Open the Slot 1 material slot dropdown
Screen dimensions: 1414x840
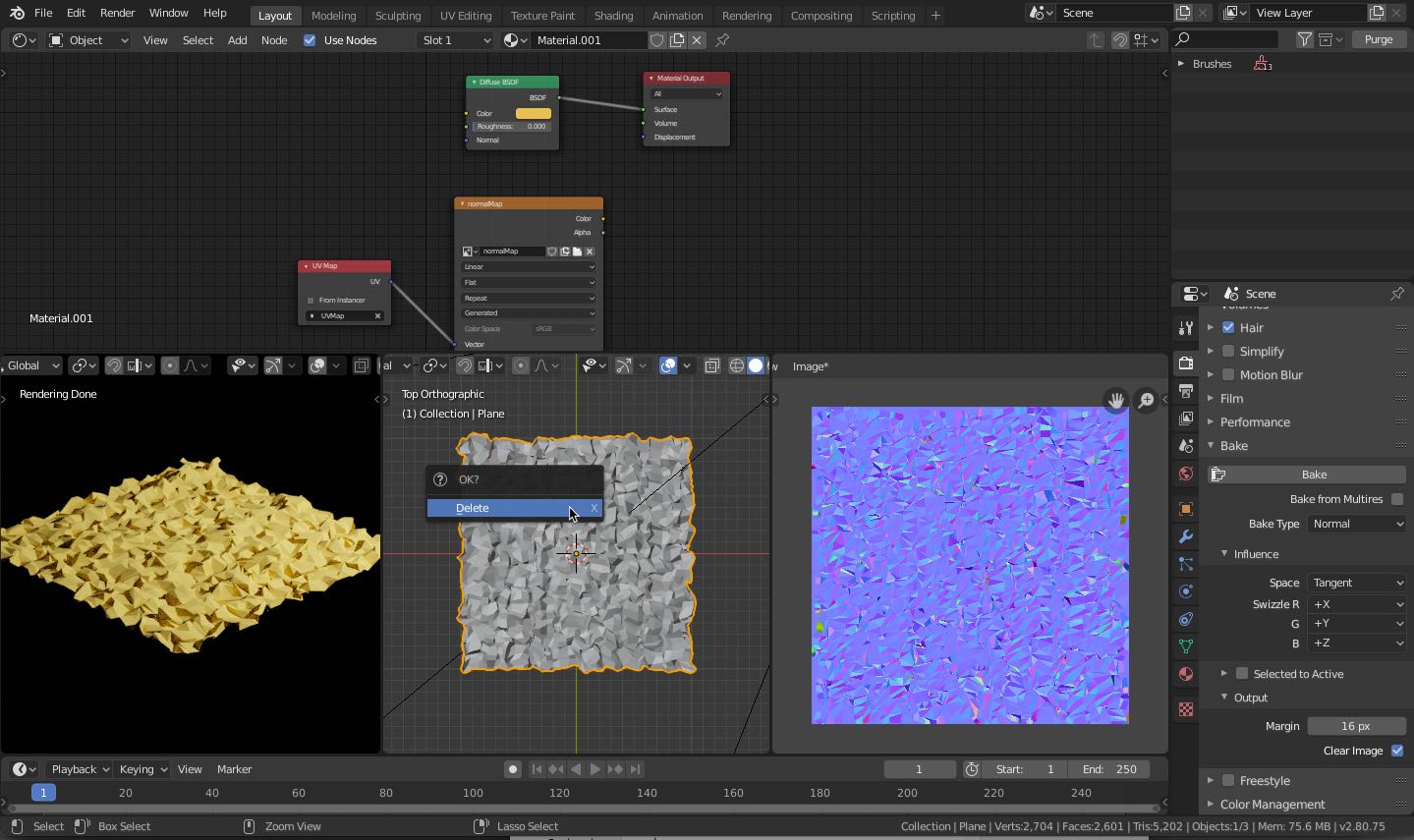(455, 40)
